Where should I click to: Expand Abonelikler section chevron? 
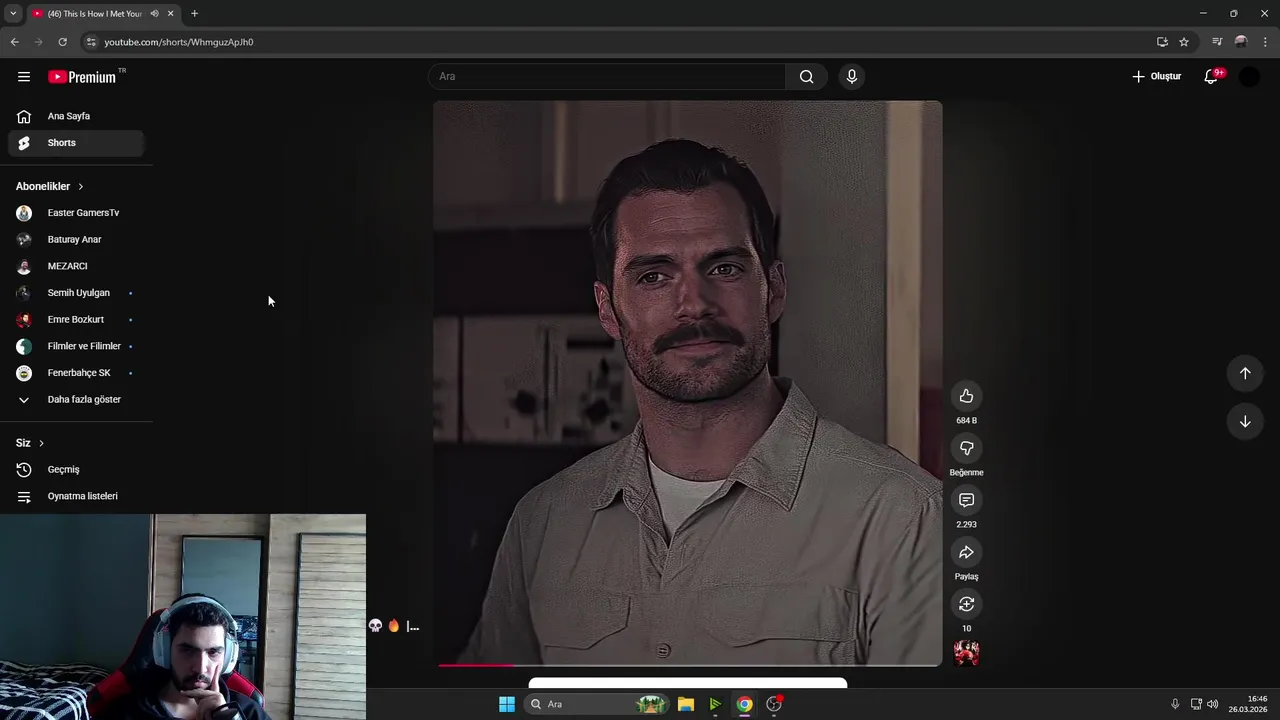pos(81,187)
